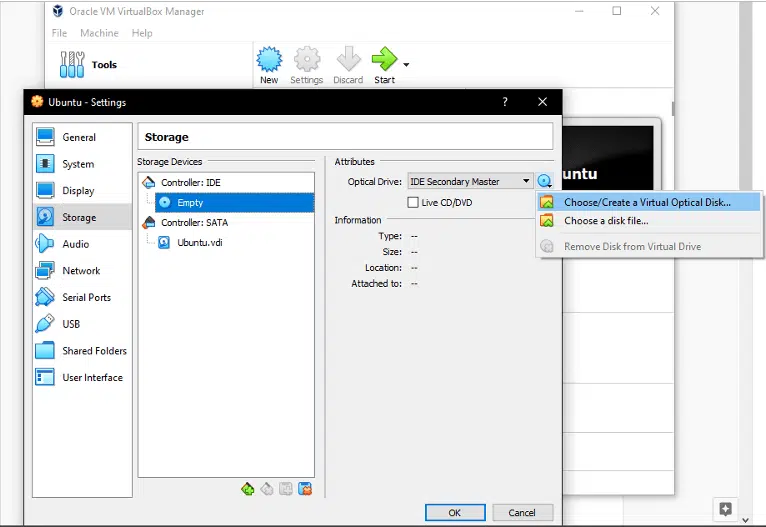Open the USB settings category
The height and width of the screenshot is (527, 766).
(82, 324)
